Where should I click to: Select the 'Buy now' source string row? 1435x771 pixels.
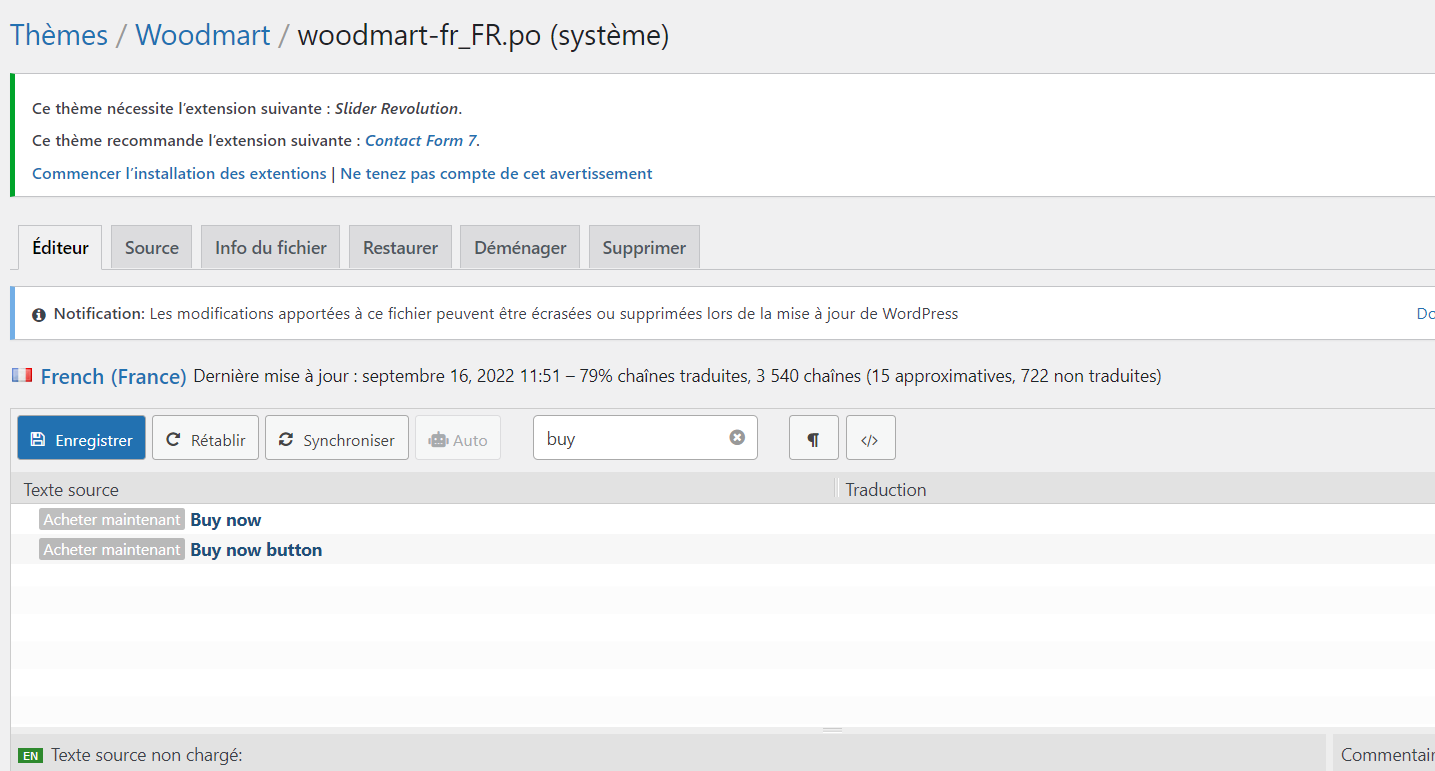723,519
